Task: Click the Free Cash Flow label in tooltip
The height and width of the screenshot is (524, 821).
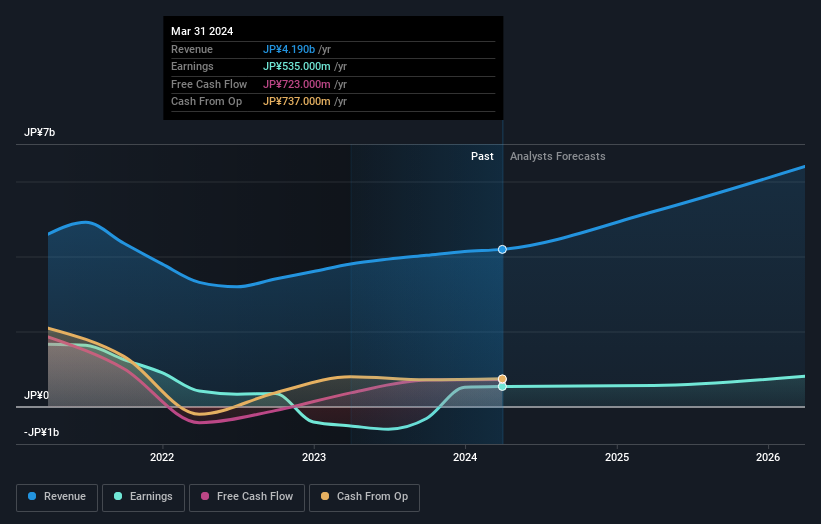Action: [209, 84]
